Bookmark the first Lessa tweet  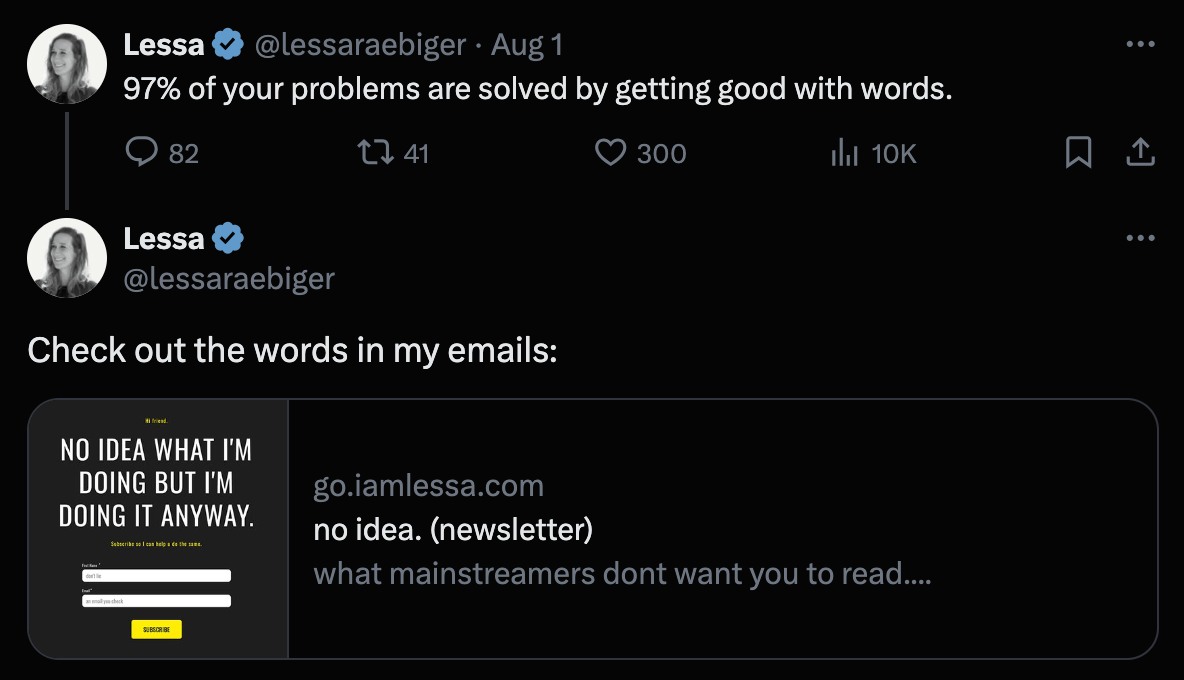[x=1078, y=152]
